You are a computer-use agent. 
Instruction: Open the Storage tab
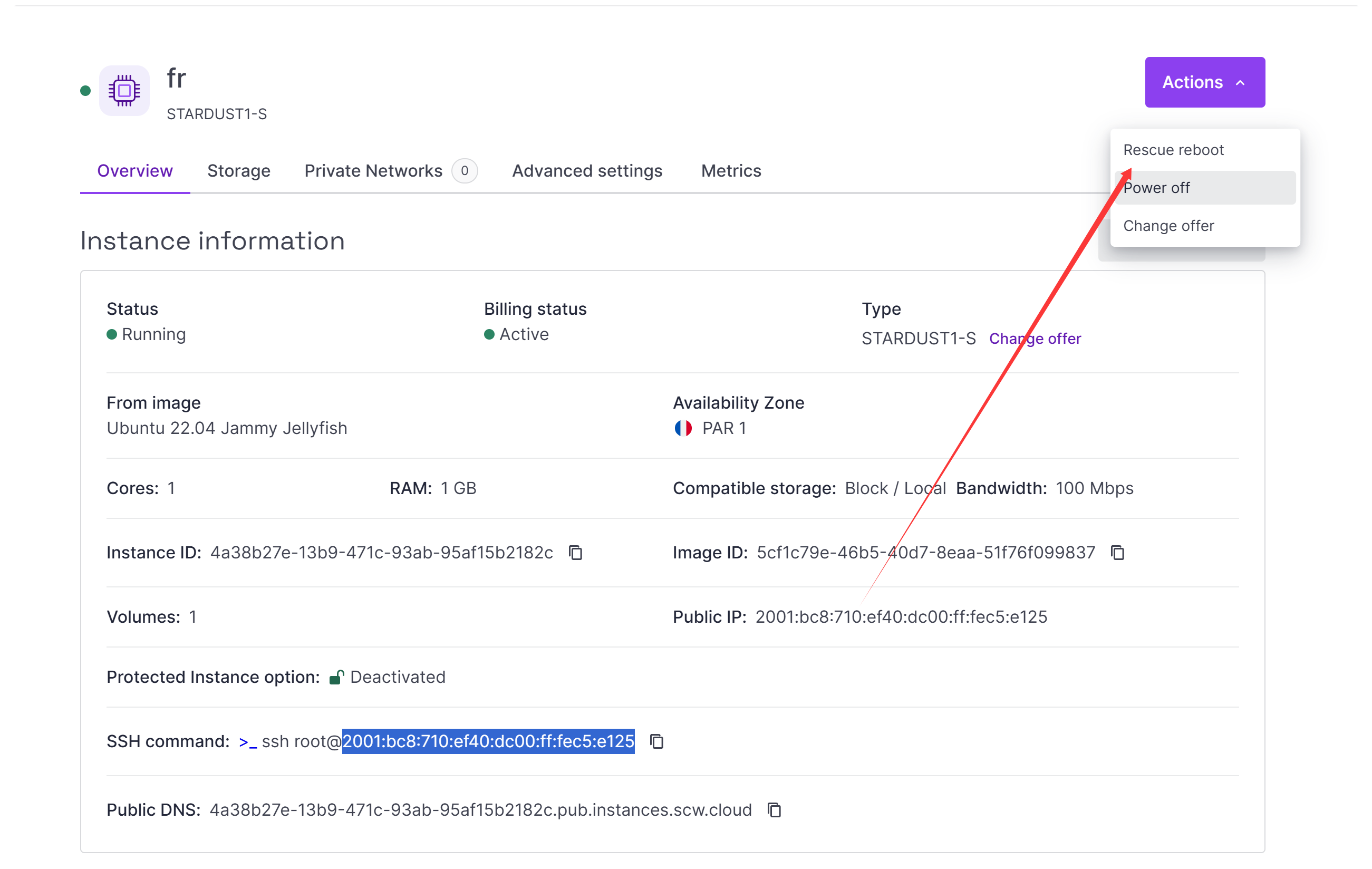pyautogui.click(x=239, y=170)
